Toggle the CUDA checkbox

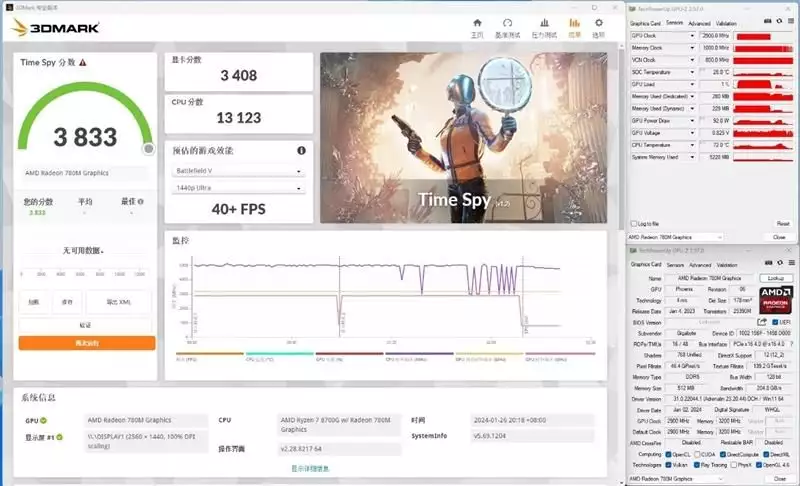(x=697, y=454)
